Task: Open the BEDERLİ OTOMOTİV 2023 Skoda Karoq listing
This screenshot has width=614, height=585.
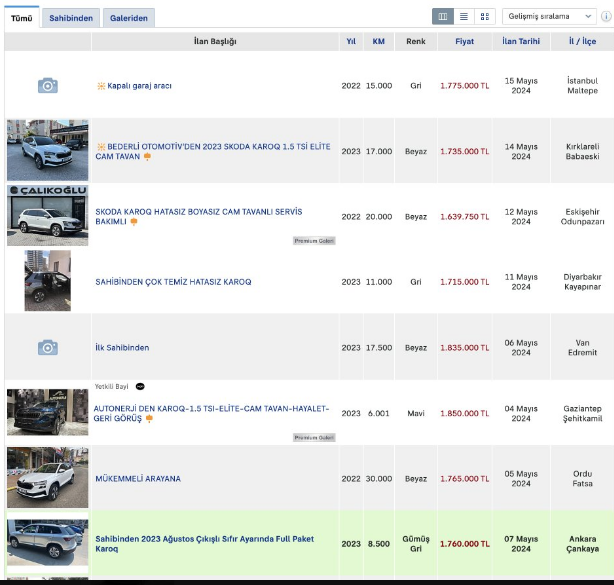Action: 212,151
